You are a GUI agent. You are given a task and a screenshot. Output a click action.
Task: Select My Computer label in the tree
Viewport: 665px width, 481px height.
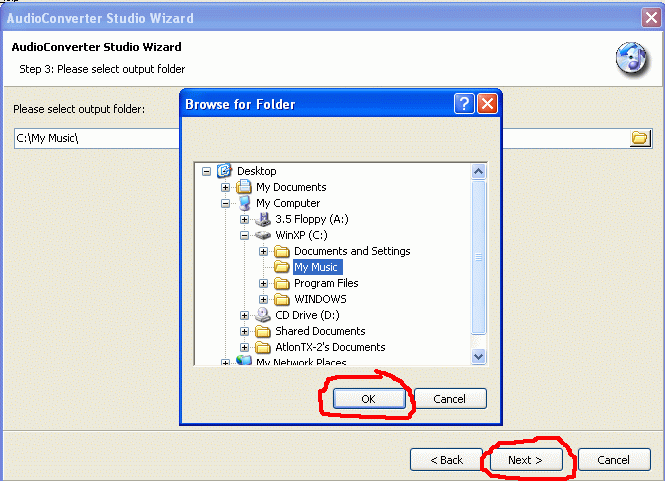[x=288, y=203]
